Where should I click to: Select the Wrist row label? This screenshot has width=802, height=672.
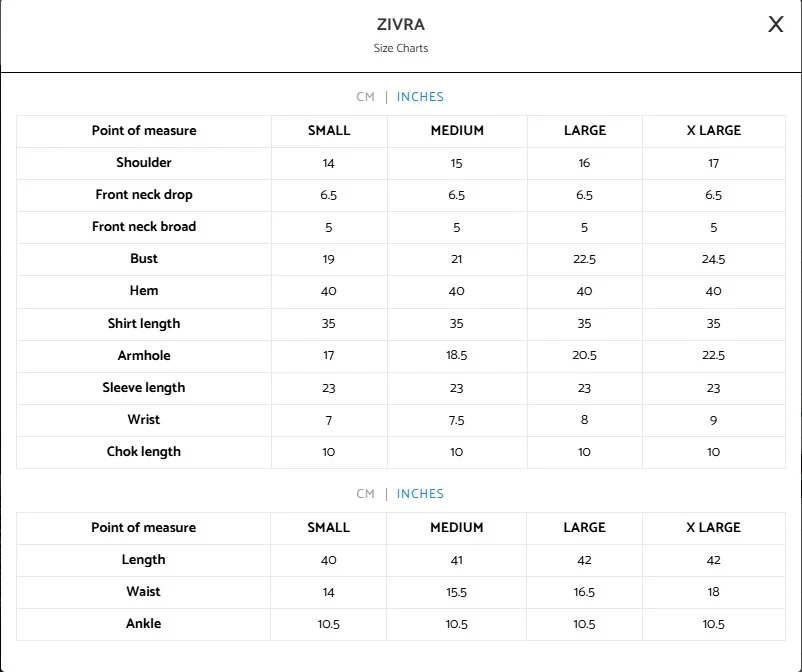[x=144, y=420]
